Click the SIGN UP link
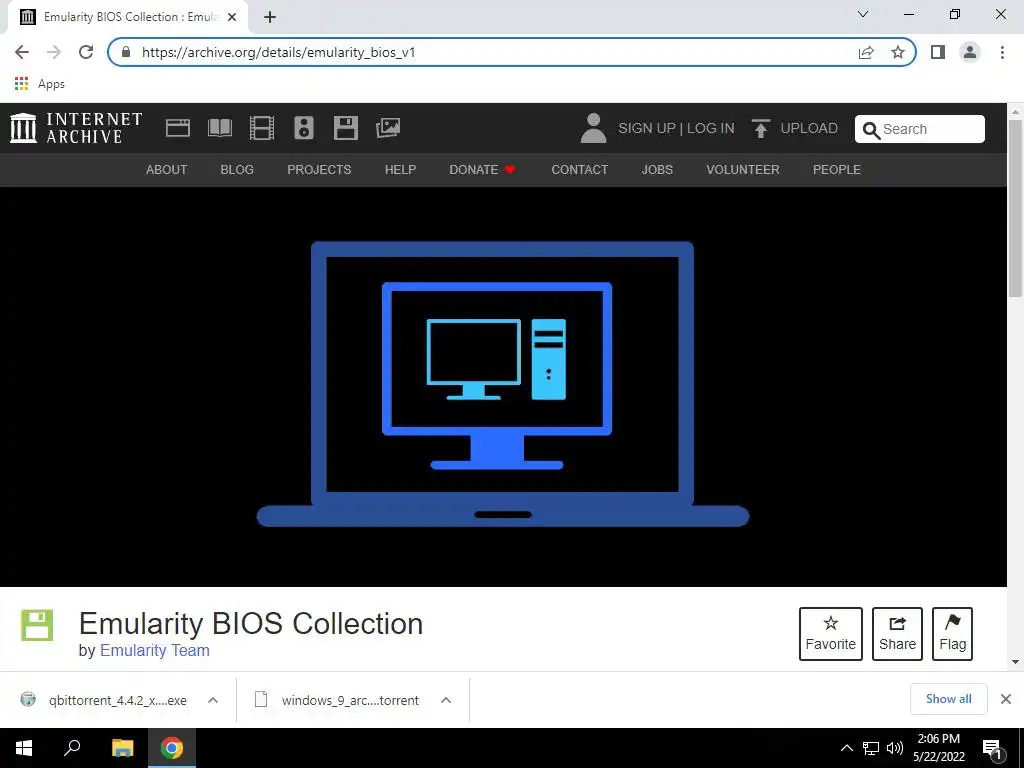 point(647,128)
